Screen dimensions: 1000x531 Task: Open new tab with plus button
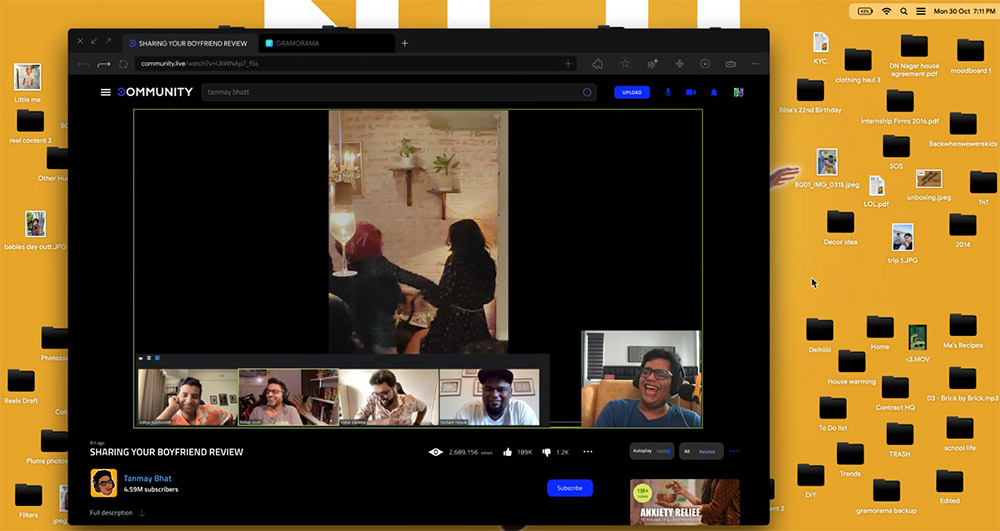tap(404, 43)
